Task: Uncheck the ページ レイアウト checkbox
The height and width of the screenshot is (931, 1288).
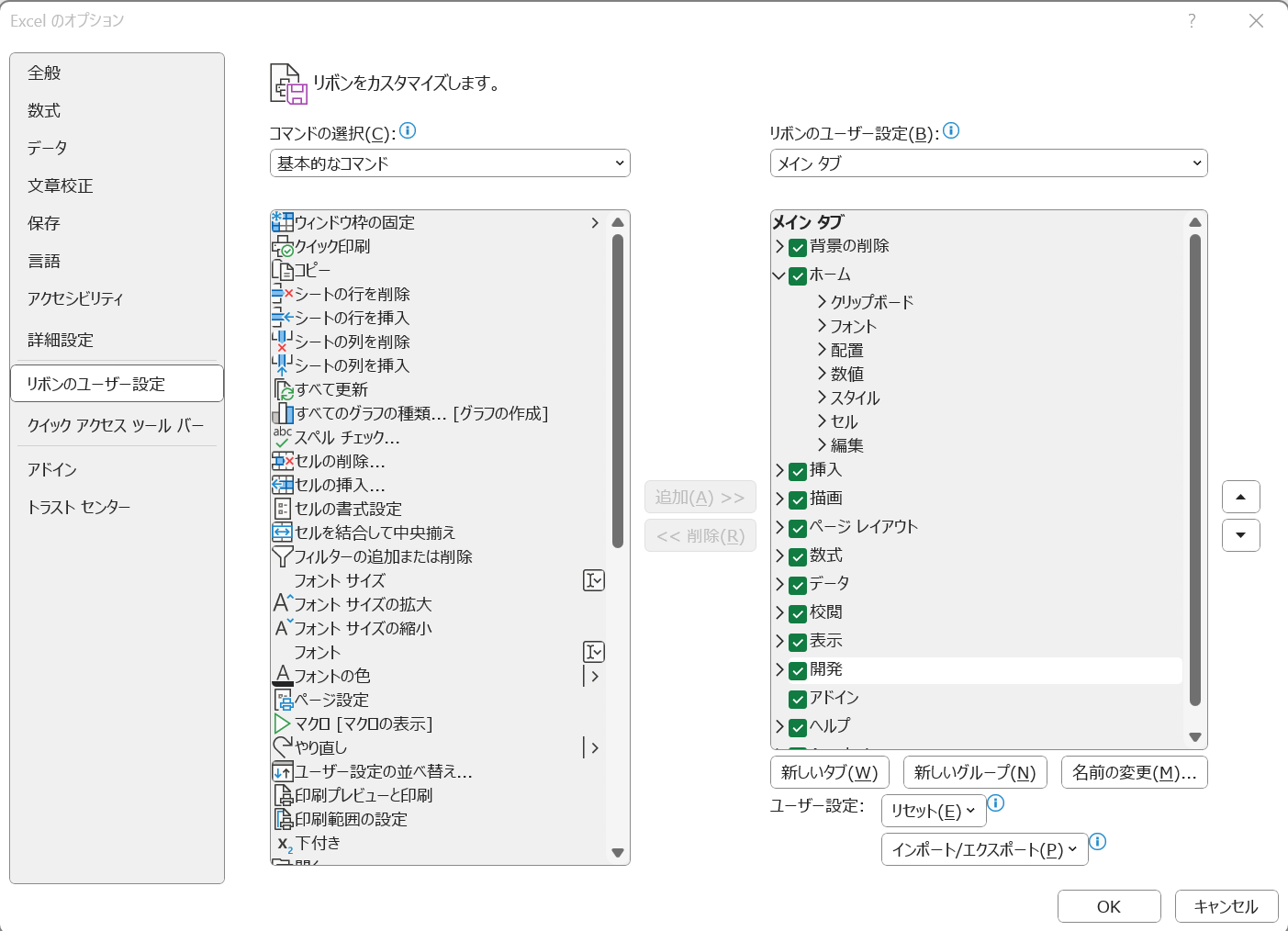Action: [x=798, y=528]
